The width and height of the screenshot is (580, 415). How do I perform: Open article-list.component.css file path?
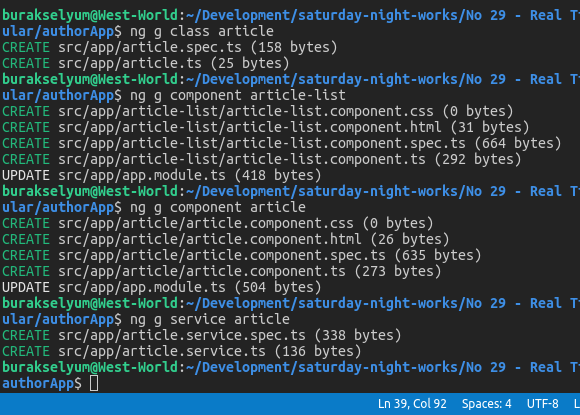(x=246, y=111)
